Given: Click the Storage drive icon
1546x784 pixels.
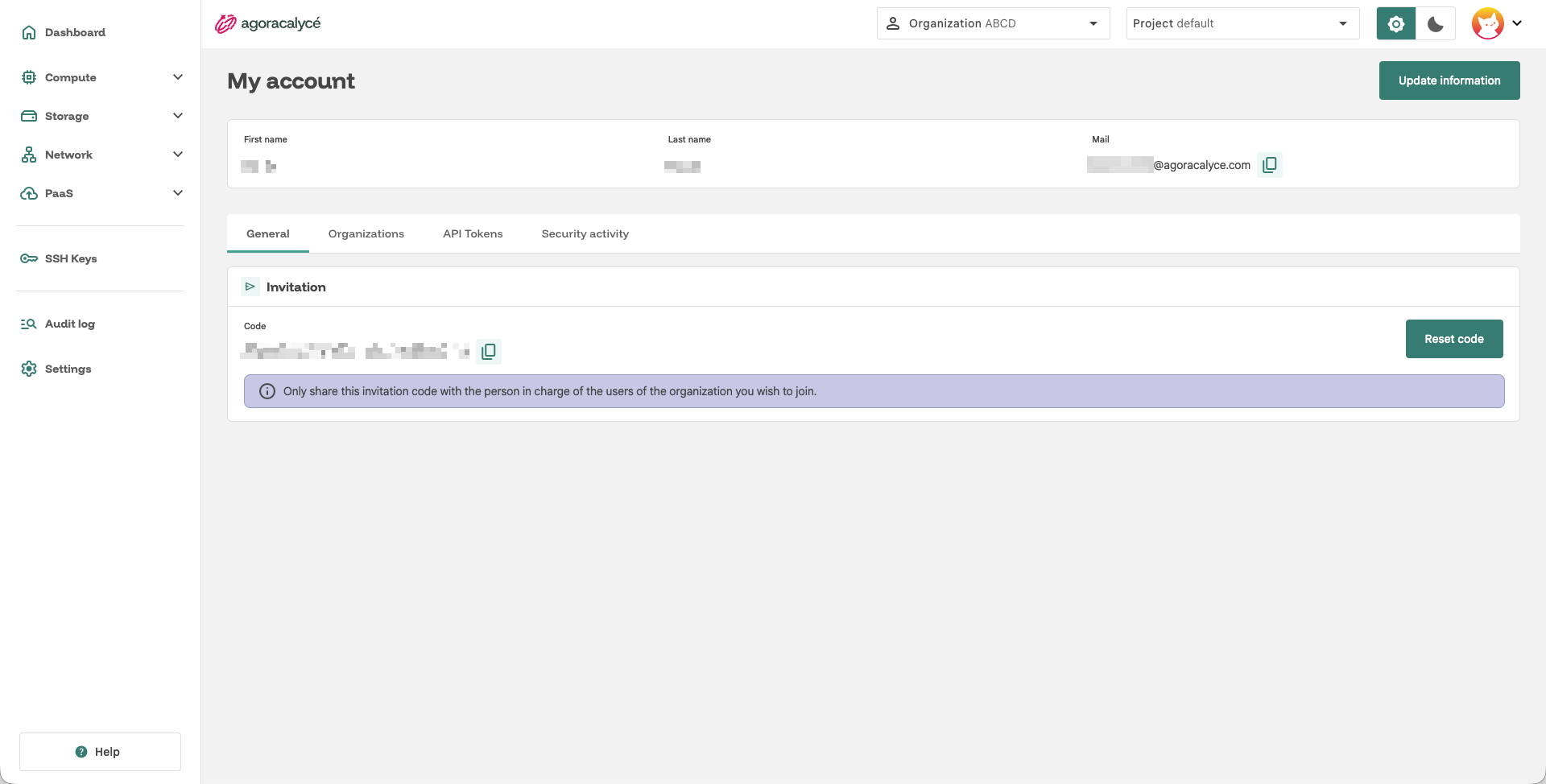Looking at the screenshot, I should tap(29, 116).
